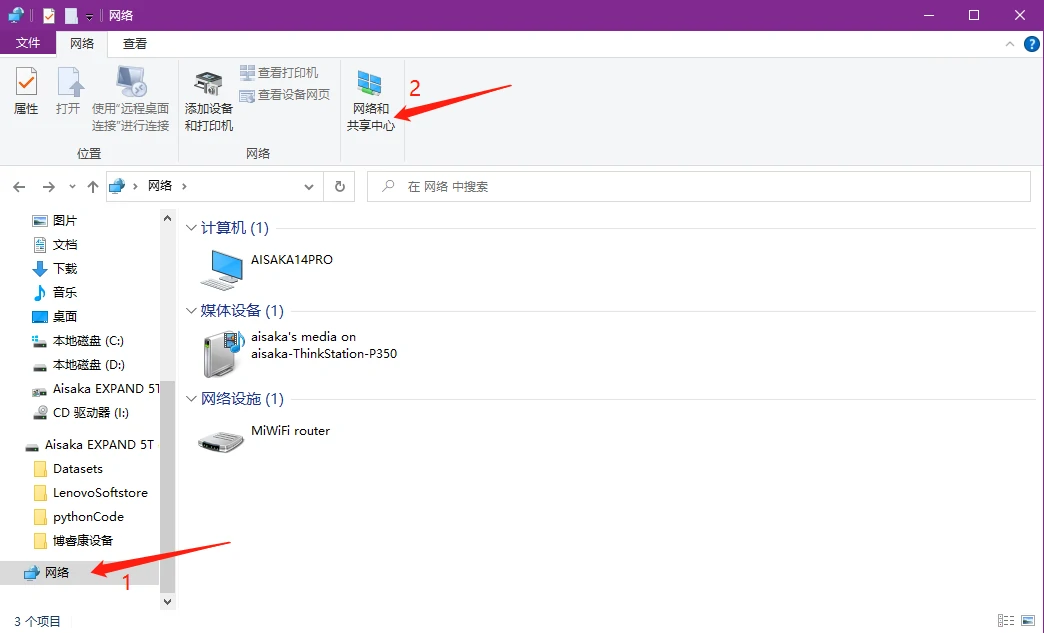This screenshot has height=633, width=1044.
Task: Switch to the 查看 ribbon tab
Action: click(135, 44)
